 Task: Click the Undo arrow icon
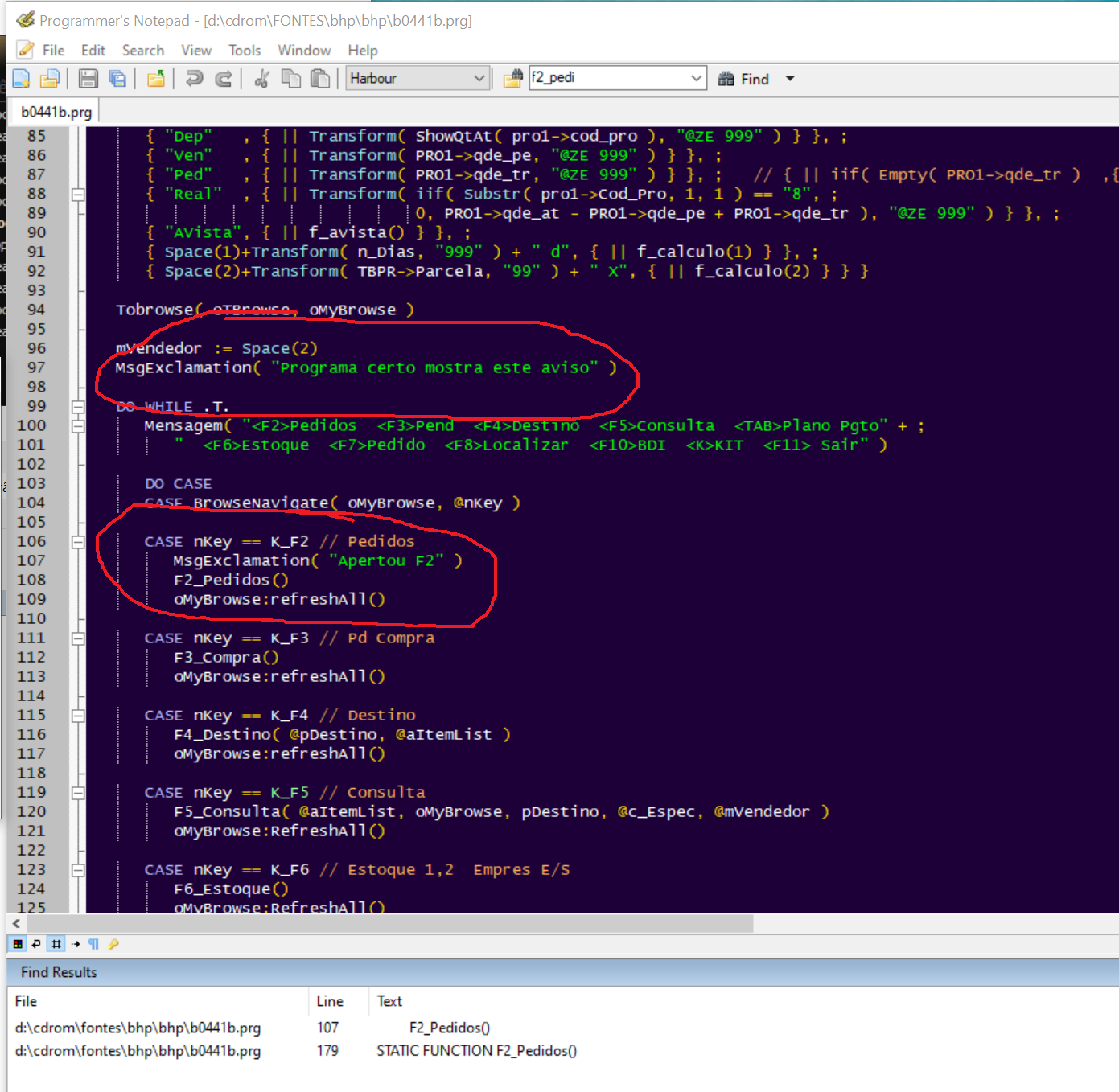194,79
